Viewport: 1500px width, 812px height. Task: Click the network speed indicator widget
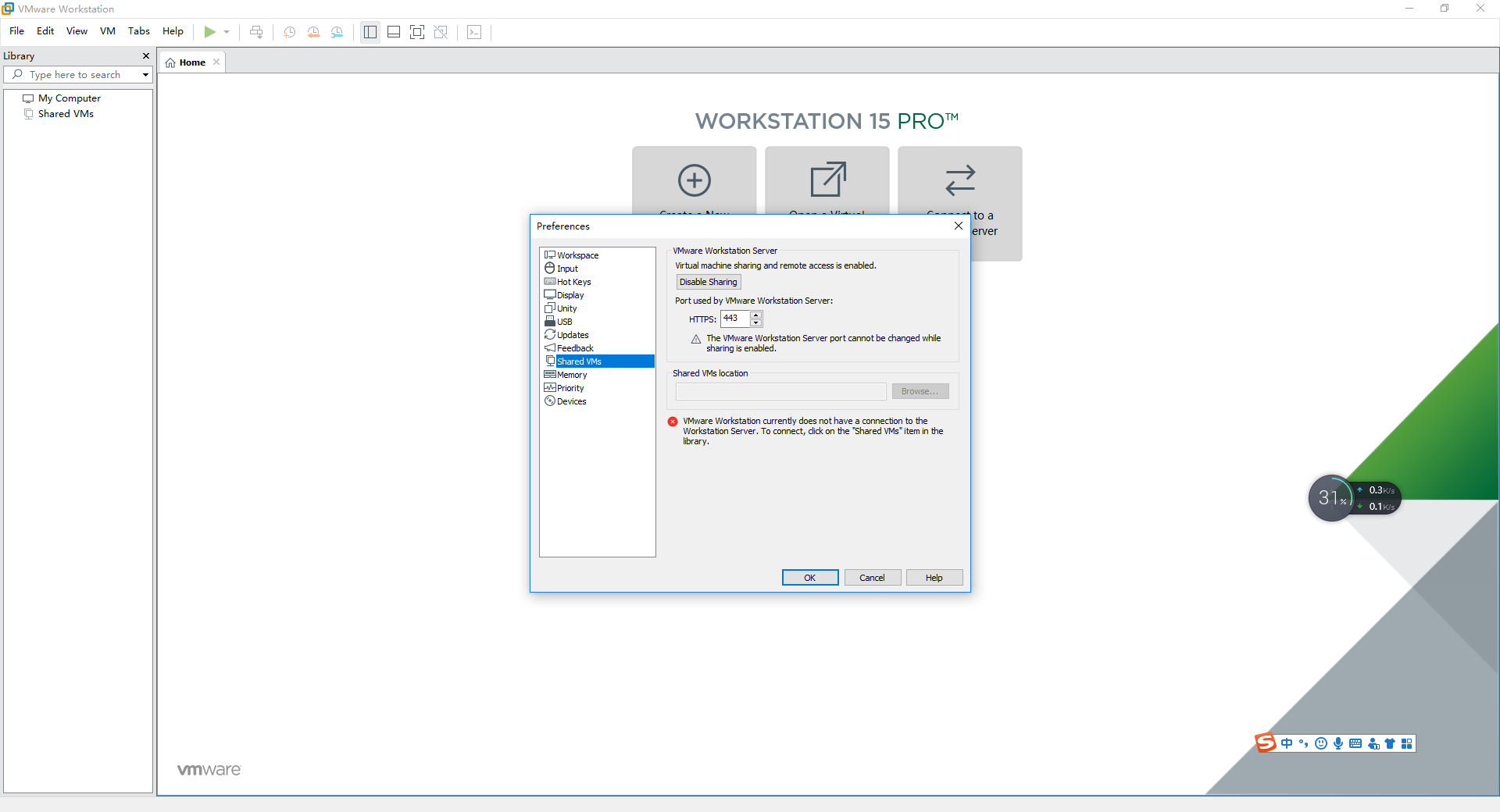tap(1377, 498)
